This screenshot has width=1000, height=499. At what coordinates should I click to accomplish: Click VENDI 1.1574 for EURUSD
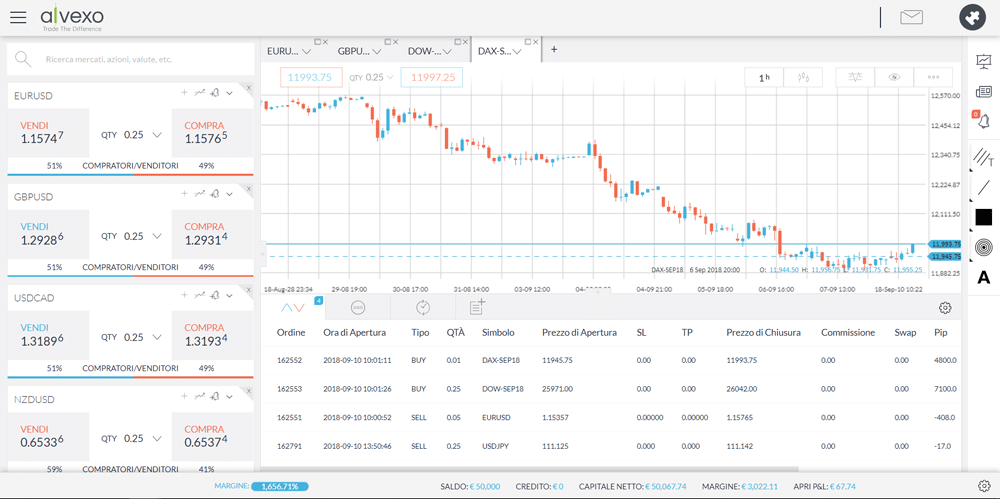pos(48,133)
